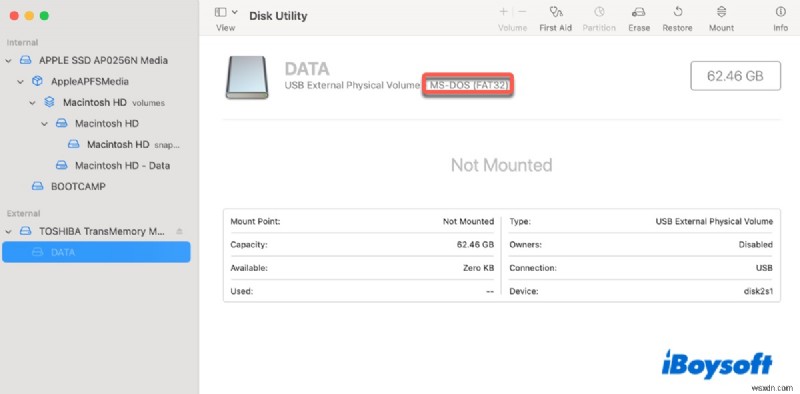Eject the TOSHIBA TransMemory drive
The width and height of the screenshot is (800, 394).
pos(179,231)
